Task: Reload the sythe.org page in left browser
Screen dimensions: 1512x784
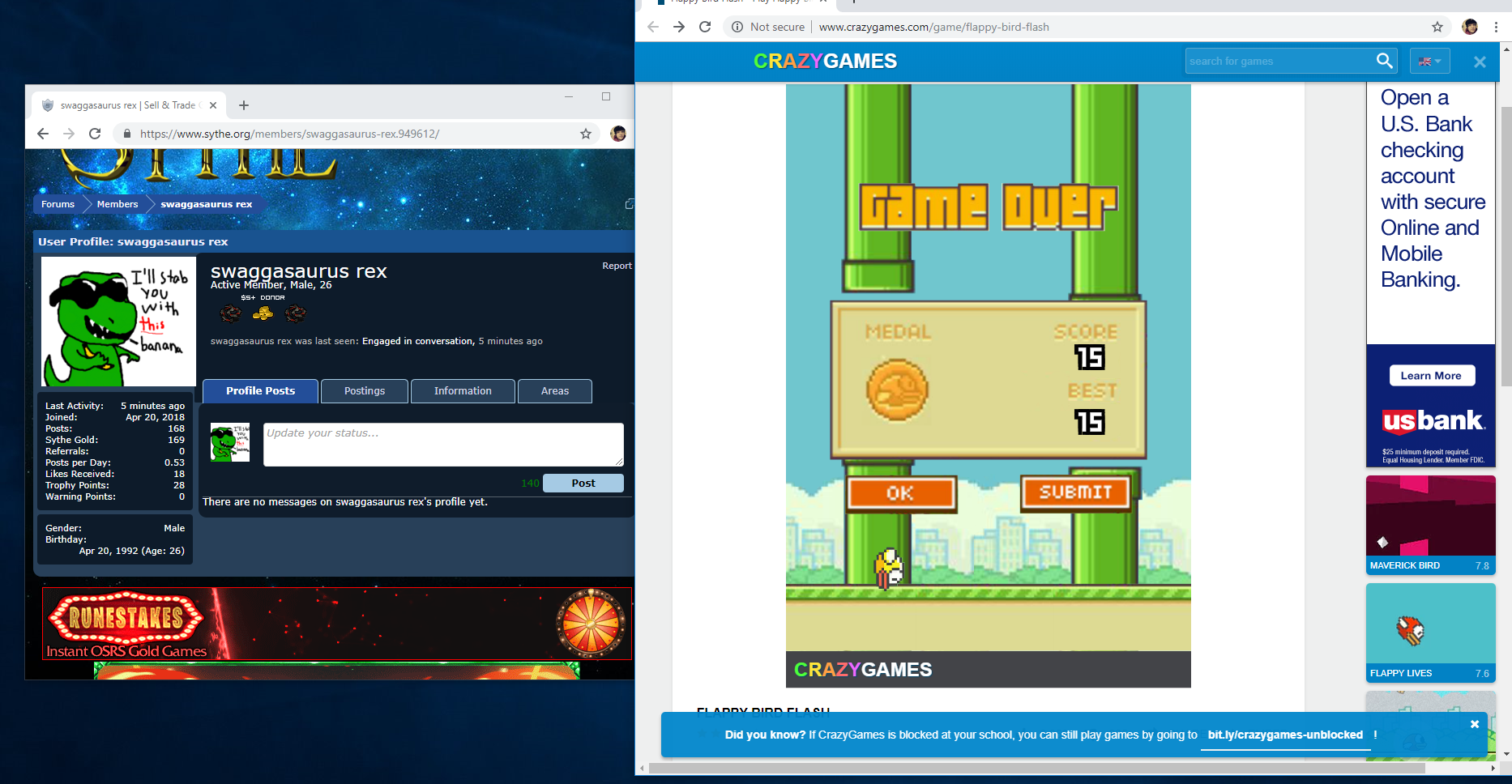Action: 95,134
